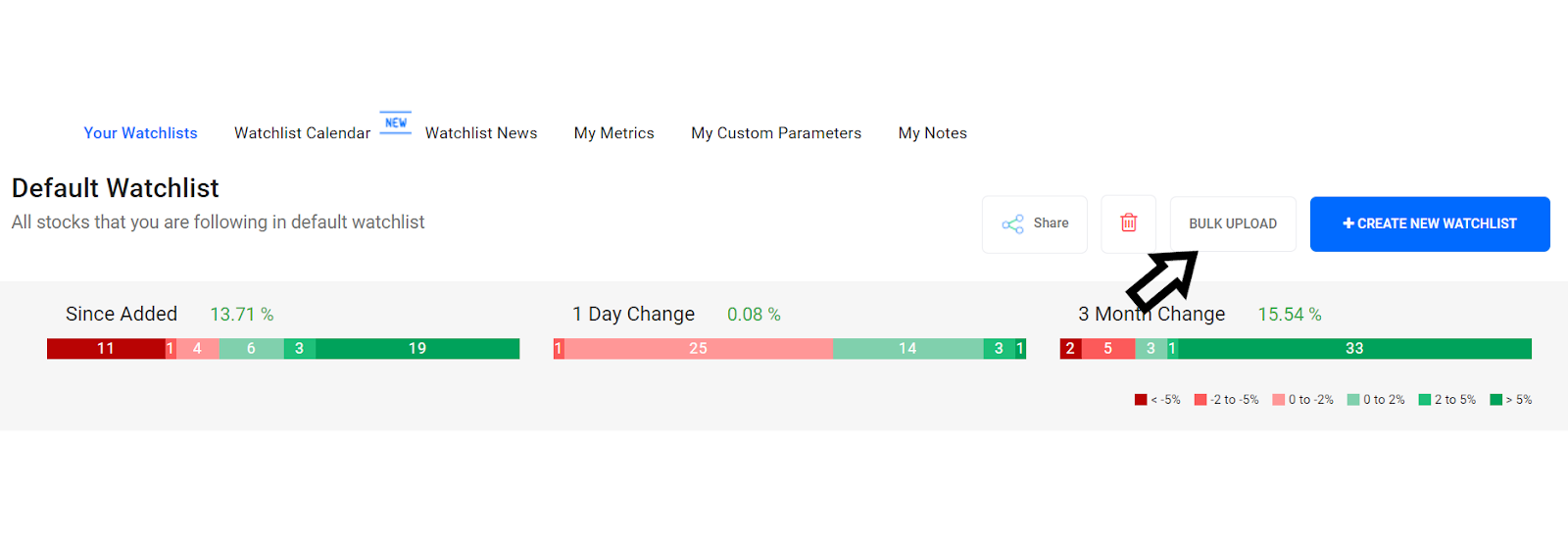The height and width of the screenshot is (544, 1568).
Task: Click the Bulk Upload button
Action: point(1233,223)
